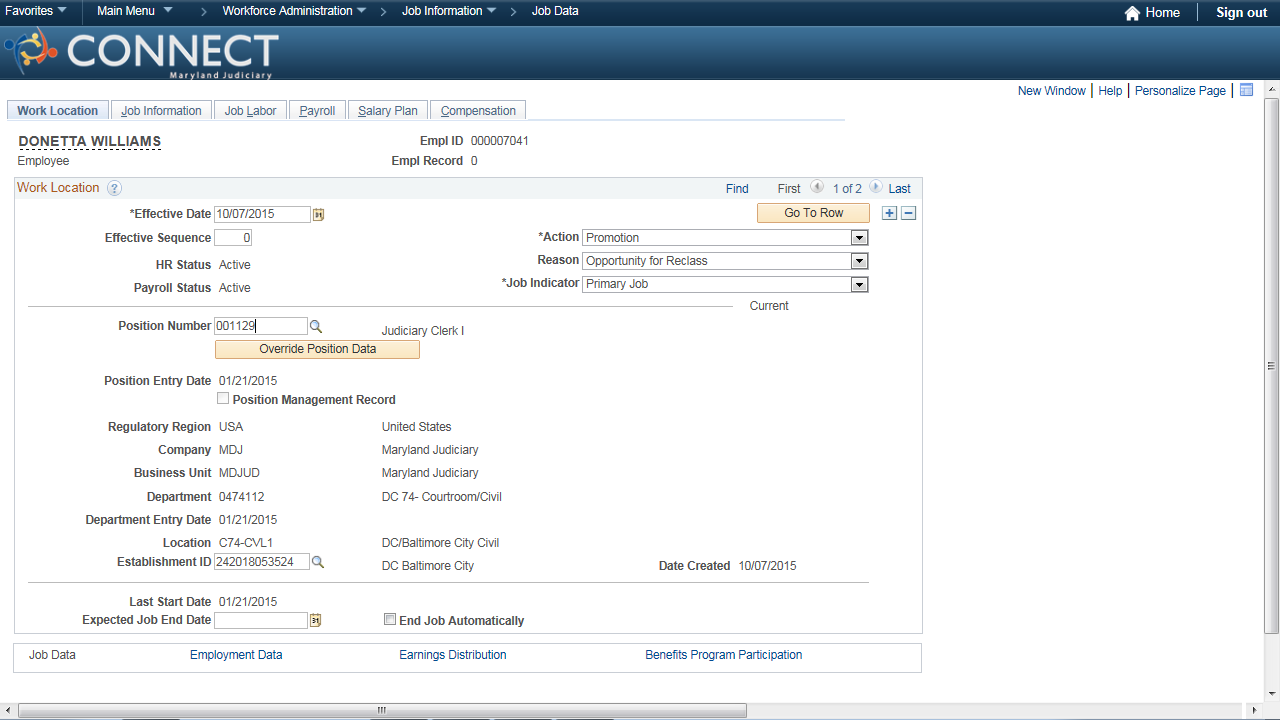This screenshot has width=1280, height=720.
Task: Open Work Location help question icon
Action: coord(114,188)
